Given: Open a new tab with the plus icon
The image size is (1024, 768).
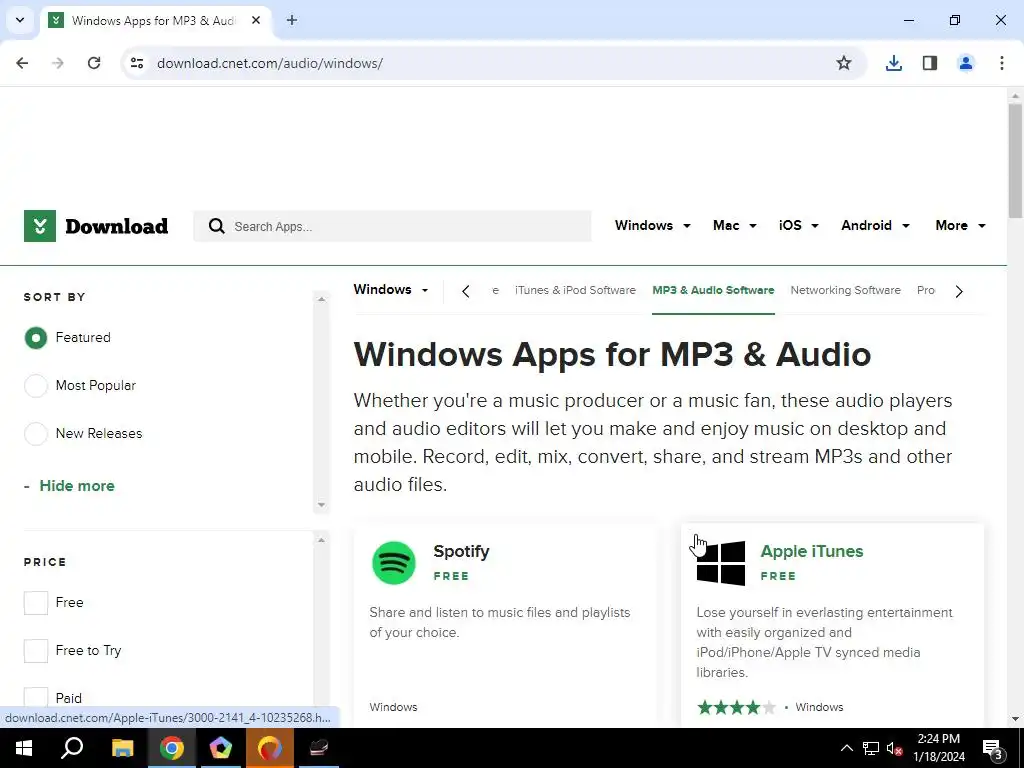Looking at the screenshot, I should tap(292, 20).
